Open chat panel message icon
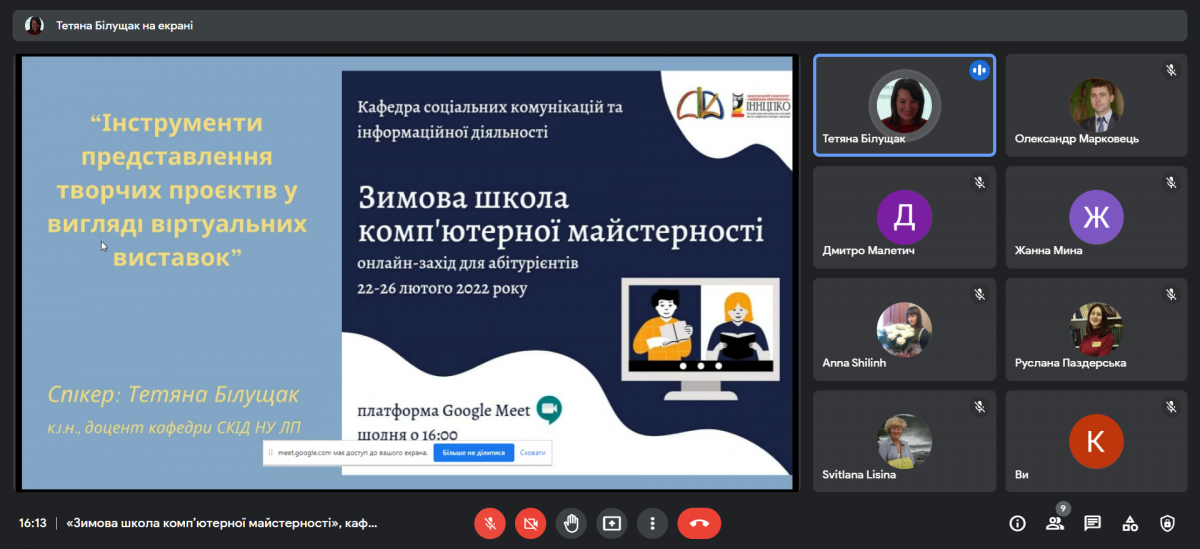Image resolution: width=1200 pixels, height=549 pixels. click(1092, 523)
